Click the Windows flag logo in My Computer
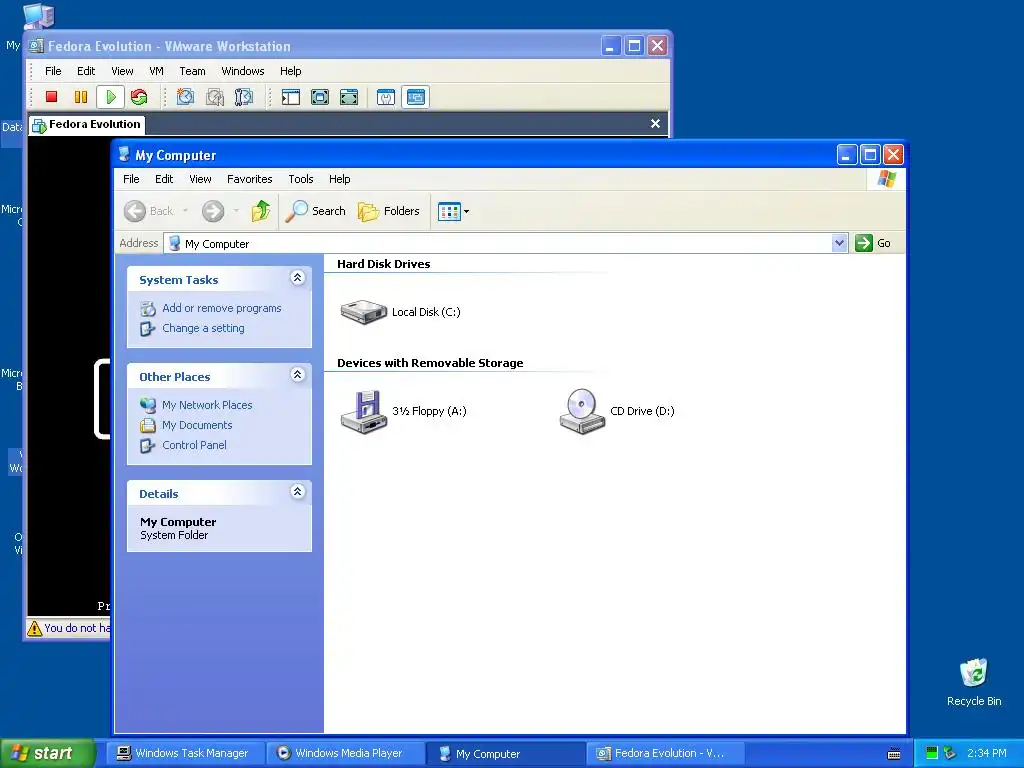The image size is (1024, 768). coord(886,179)
